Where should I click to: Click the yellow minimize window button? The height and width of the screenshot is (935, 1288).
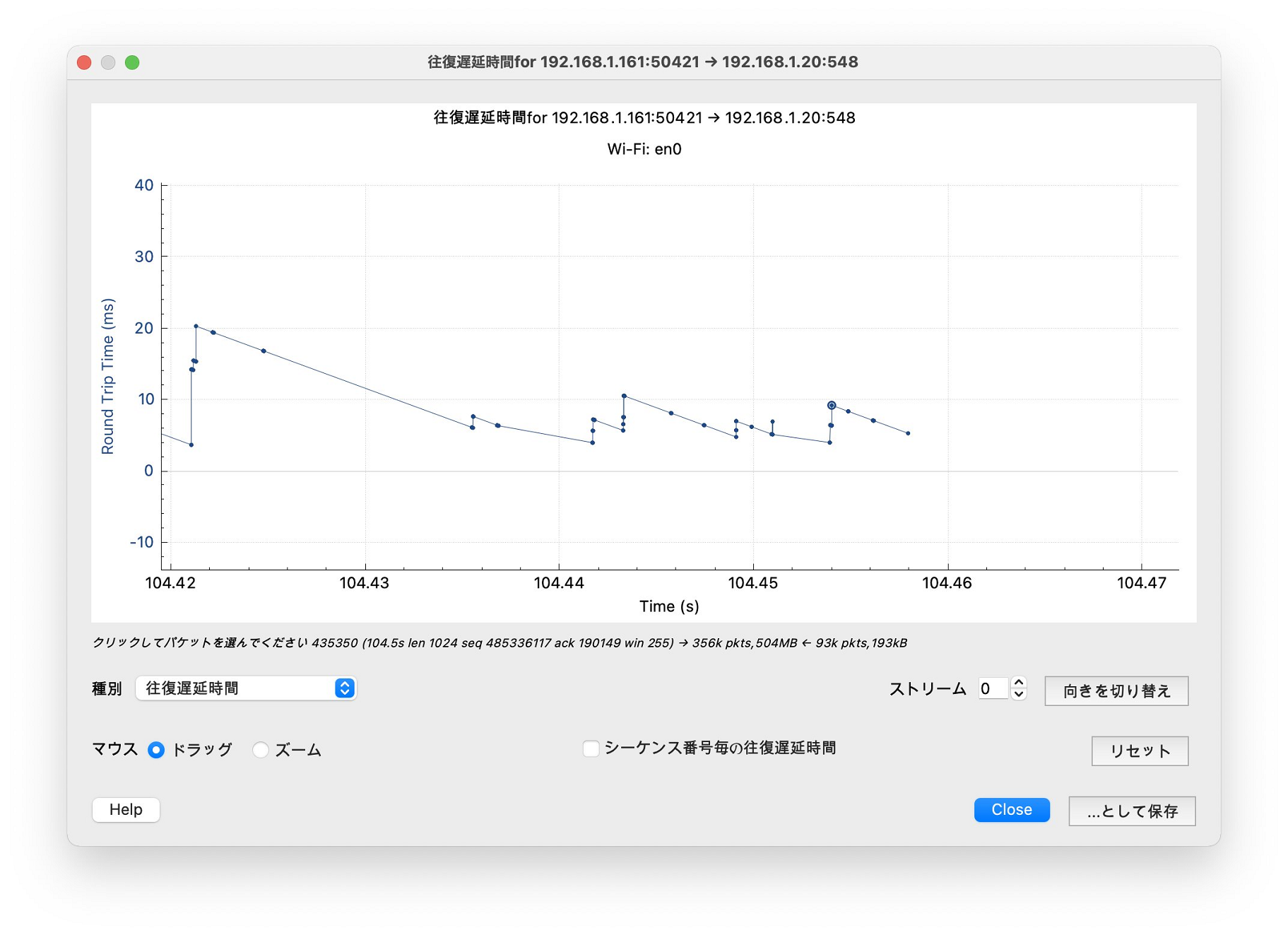[x=108, y=62]
